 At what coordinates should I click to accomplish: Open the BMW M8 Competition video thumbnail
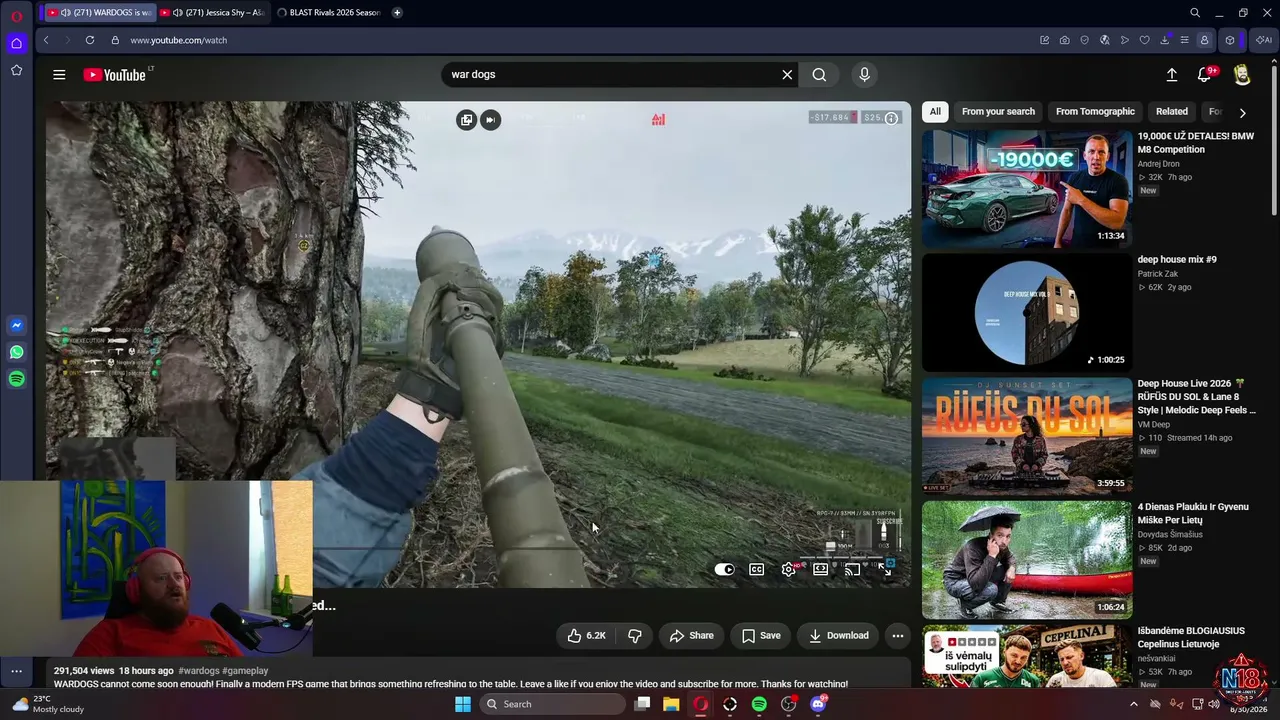click(x=1027, y=189)
